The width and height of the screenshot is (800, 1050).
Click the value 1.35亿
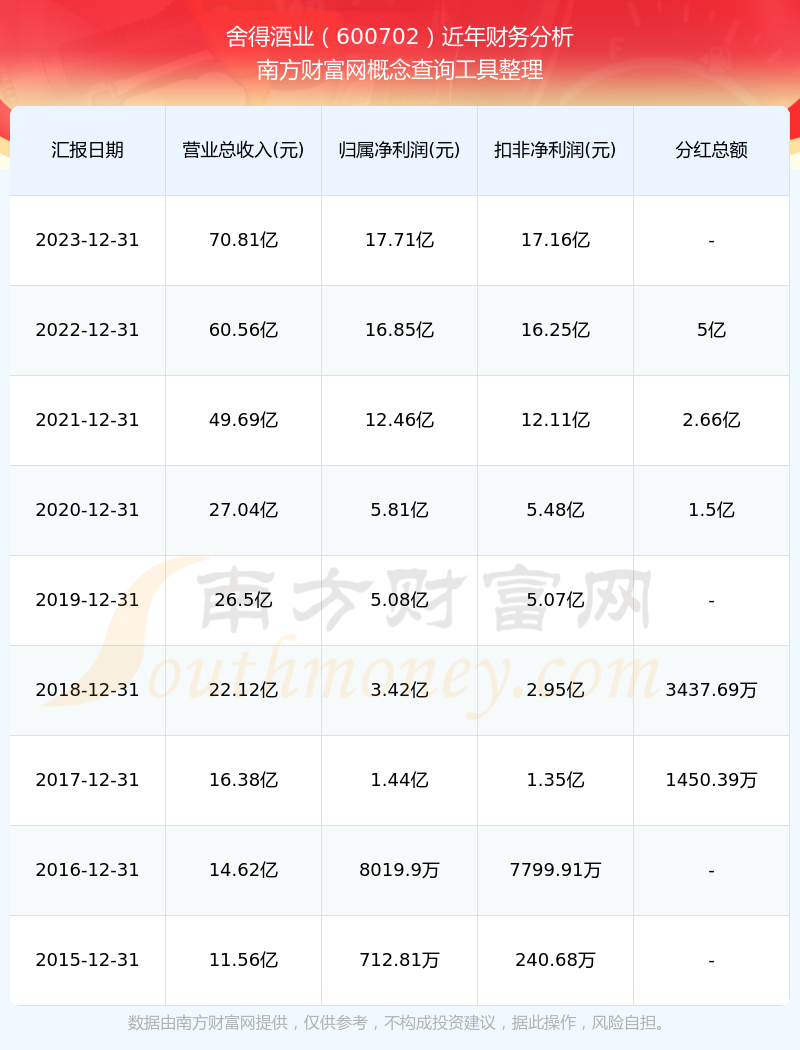tap(555, 780)
